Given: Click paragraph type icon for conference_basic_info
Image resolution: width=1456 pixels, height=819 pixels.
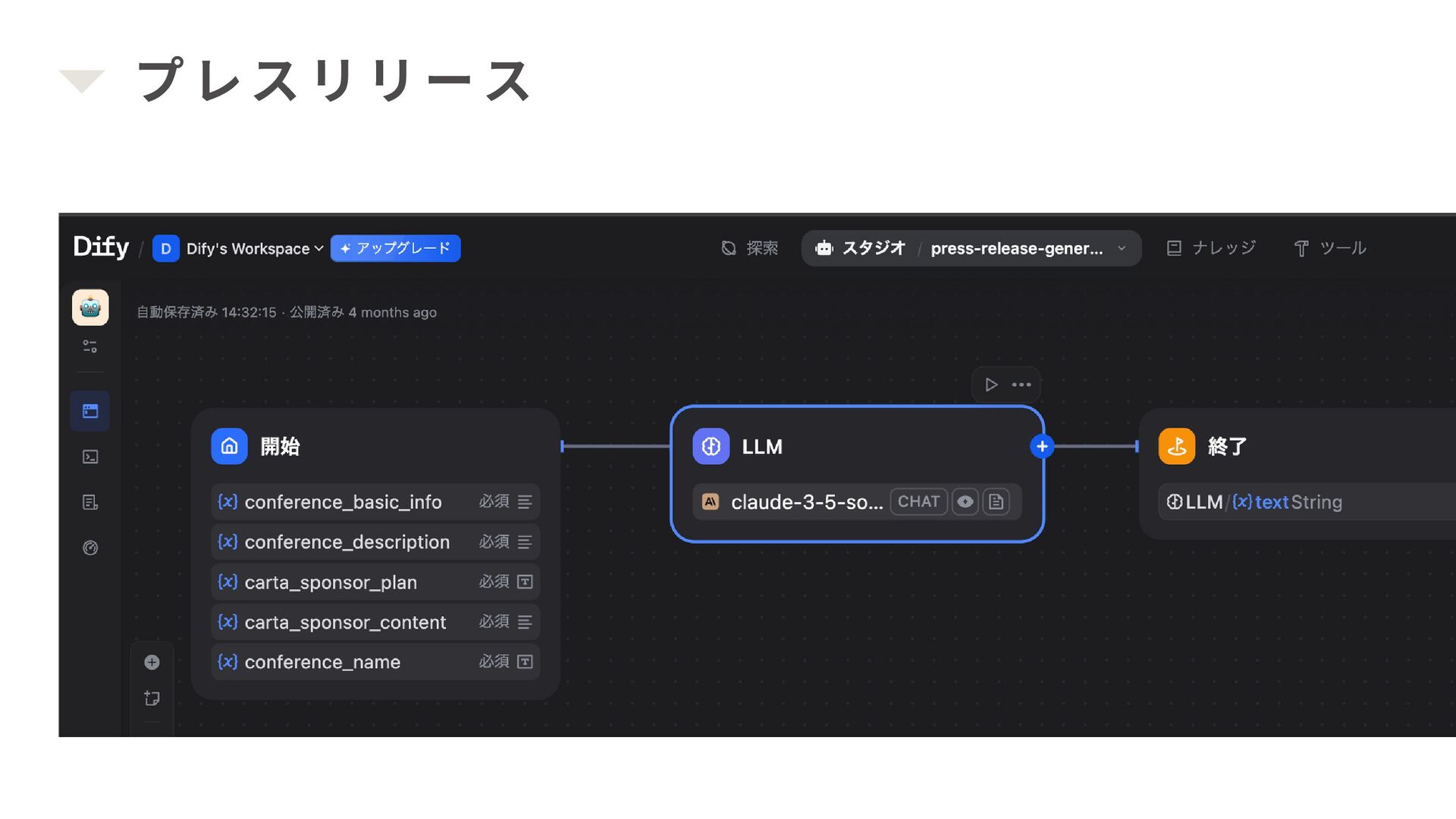Looking at the screenshot, I should pos(525,502).
